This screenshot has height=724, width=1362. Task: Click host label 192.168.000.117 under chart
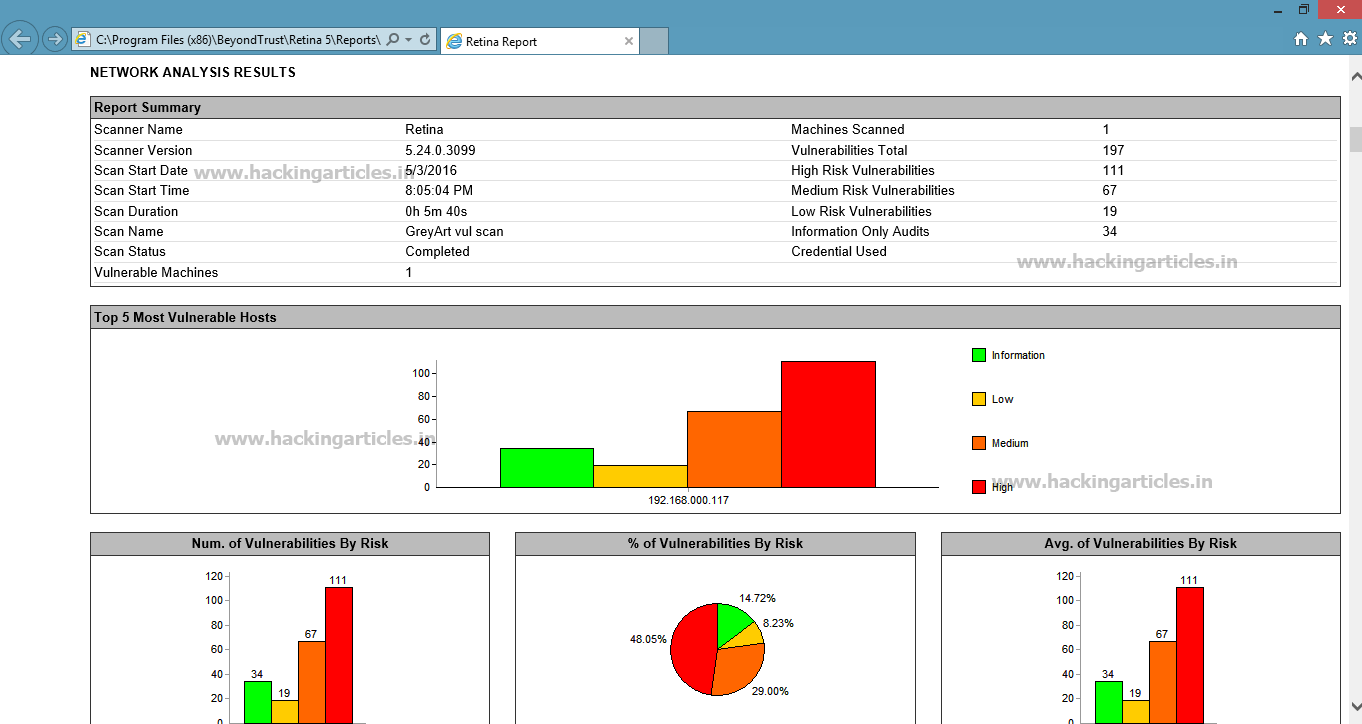[x=688, y=500]
